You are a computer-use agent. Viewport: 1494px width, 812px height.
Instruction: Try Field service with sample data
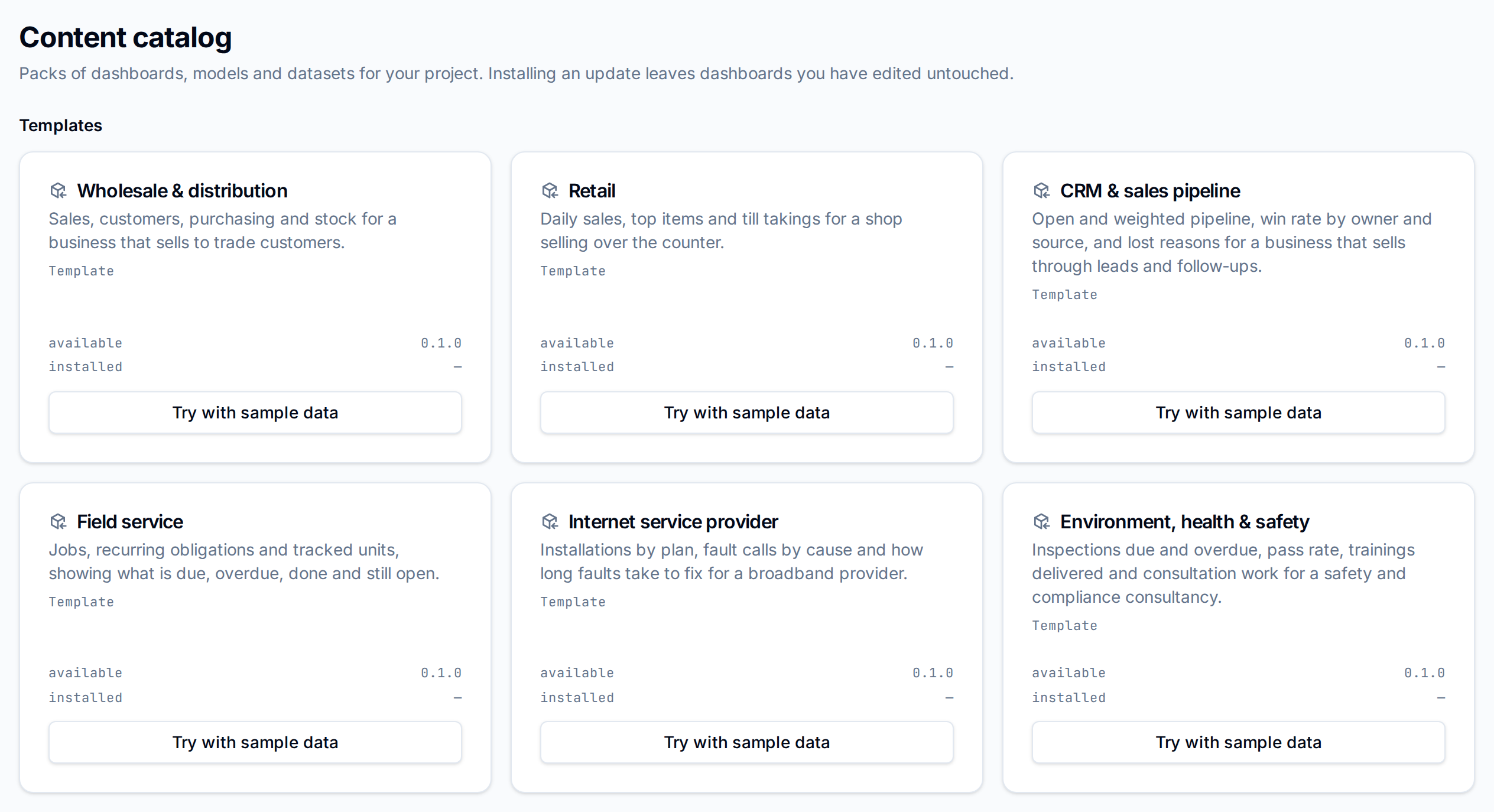pos(255,742)
